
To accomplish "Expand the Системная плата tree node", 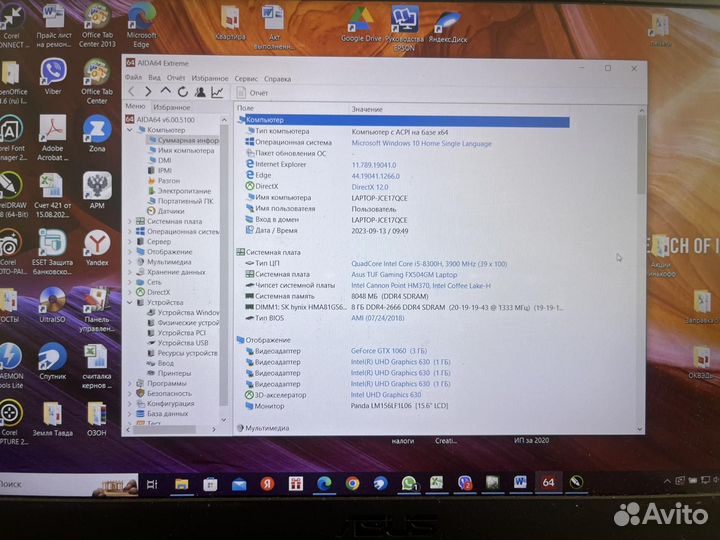I will [130, 221].
